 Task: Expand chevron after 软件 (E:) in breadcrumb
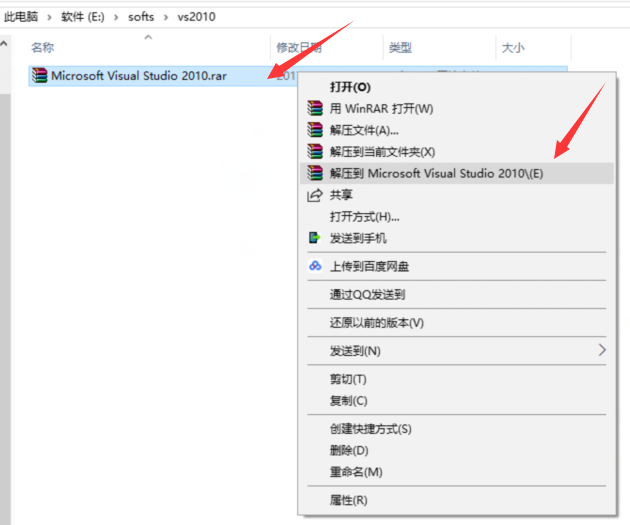click(x=116, y=17)
